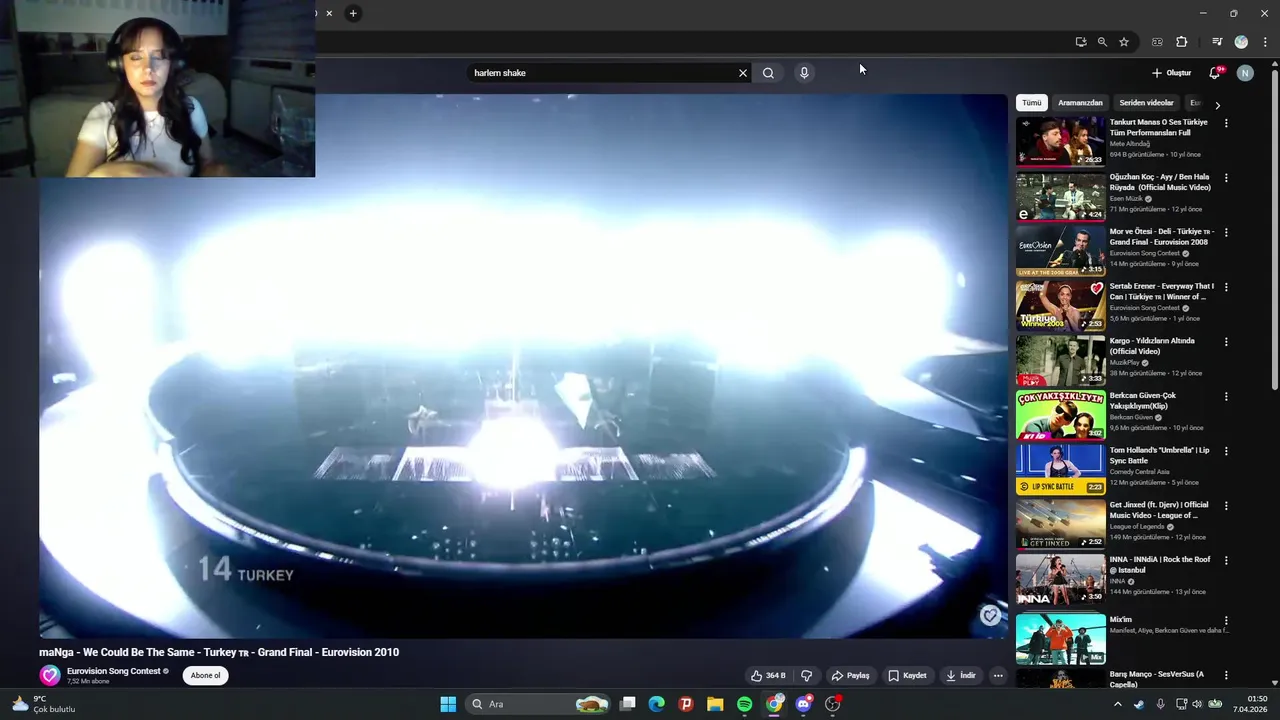
Task: Open Berkcan Güven Çok Yakışıklıyım video
Action: coord(1061,414)
